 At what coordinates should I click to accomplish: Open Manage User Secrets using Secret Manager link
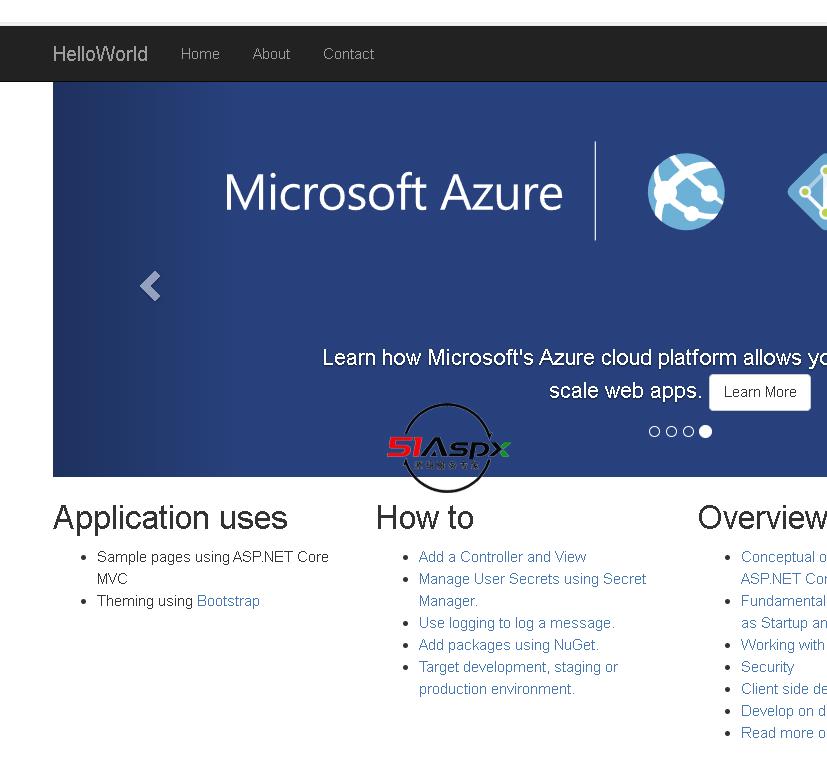532,590
